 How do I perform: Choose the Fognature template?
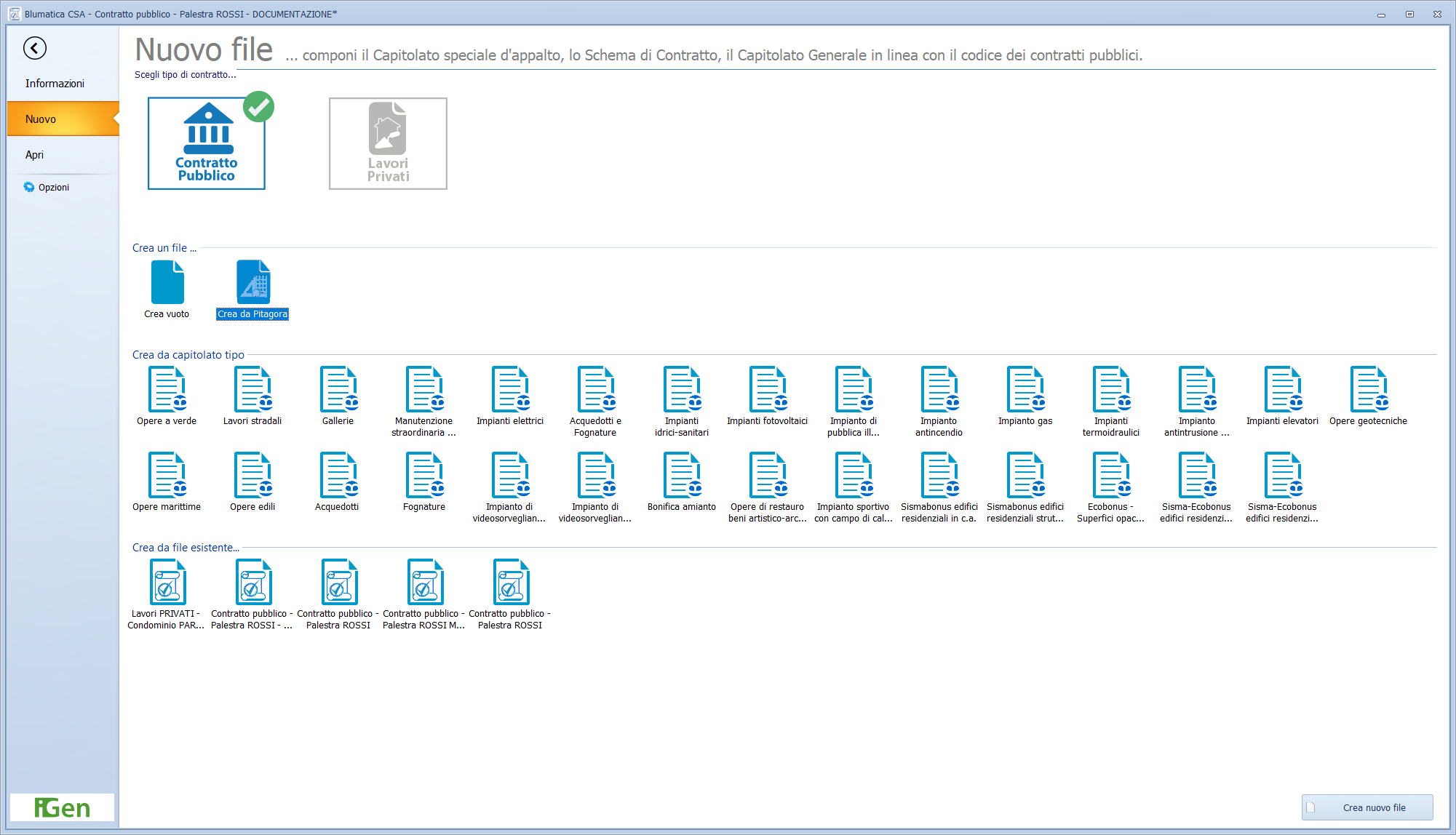pyautogui.click(x=424, y=482)
